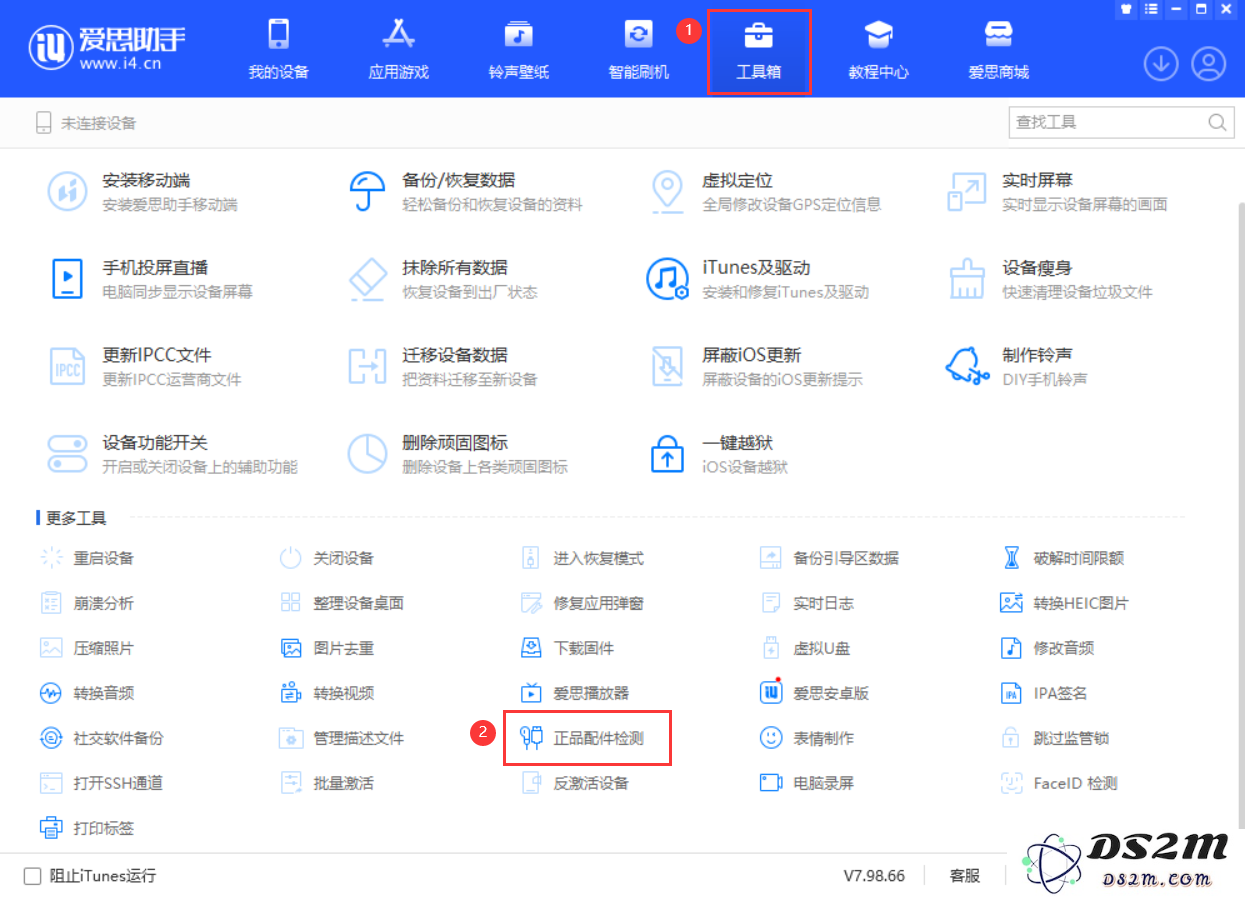Open 备份引导区数据 tool
Screen dimensions: 1245x897
pyautogui.click(x=830, y=558)
